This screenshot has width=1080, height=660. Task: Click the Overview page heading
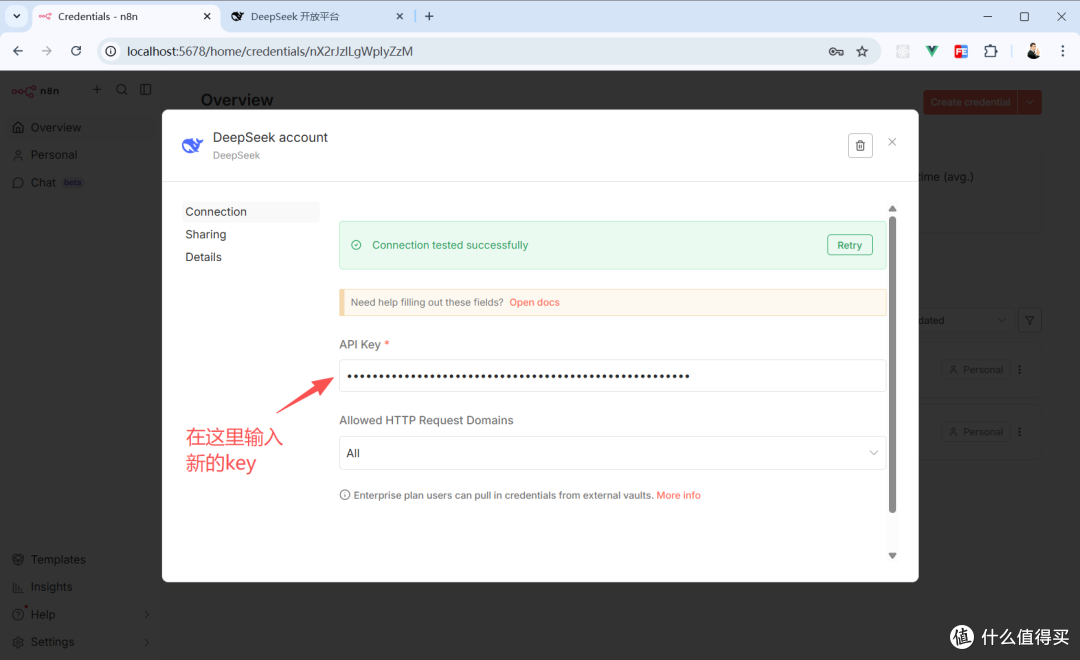coord(237,100)
